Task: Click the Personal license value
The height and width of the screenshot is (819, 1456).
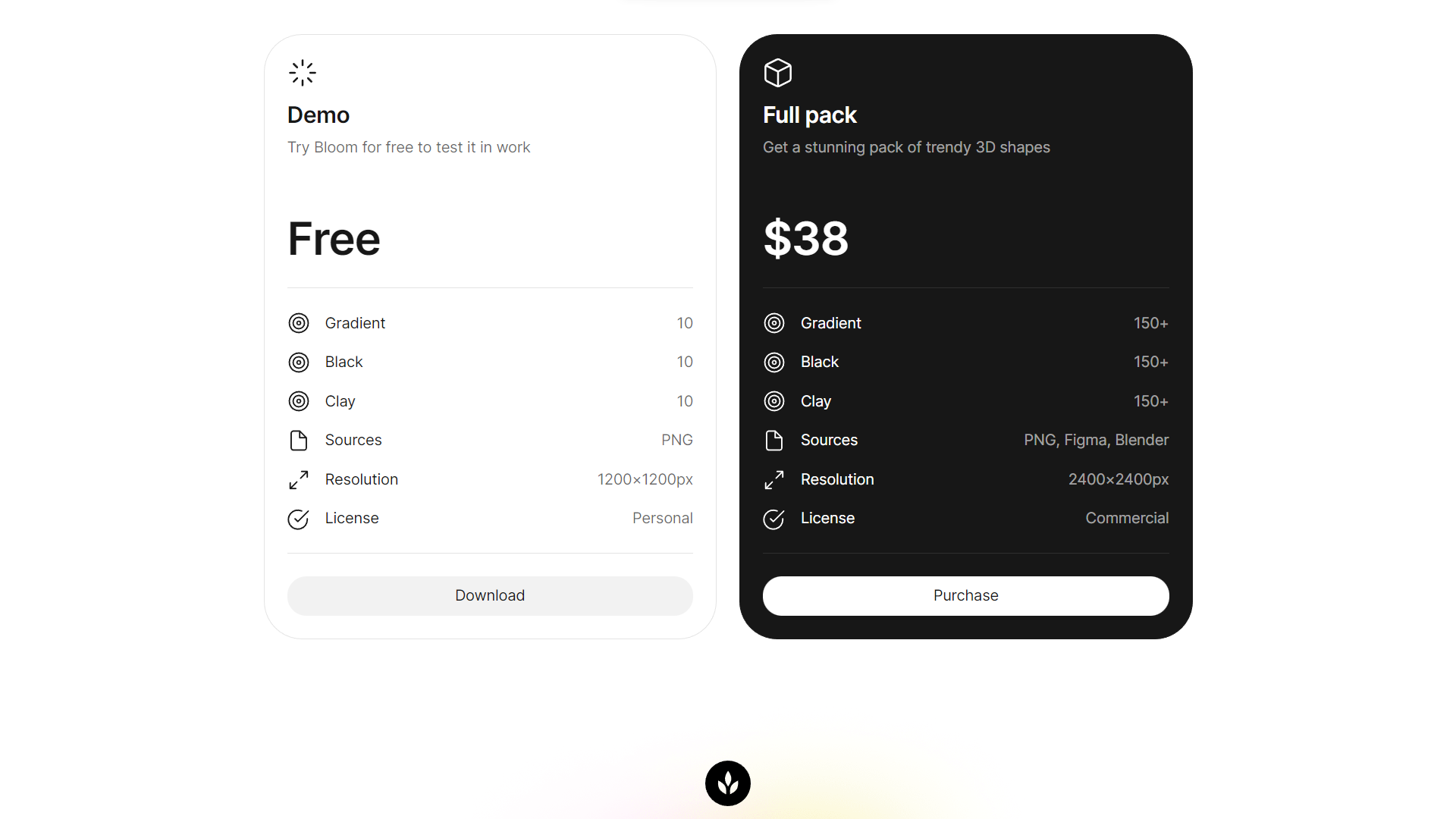Action: (663, 518)
